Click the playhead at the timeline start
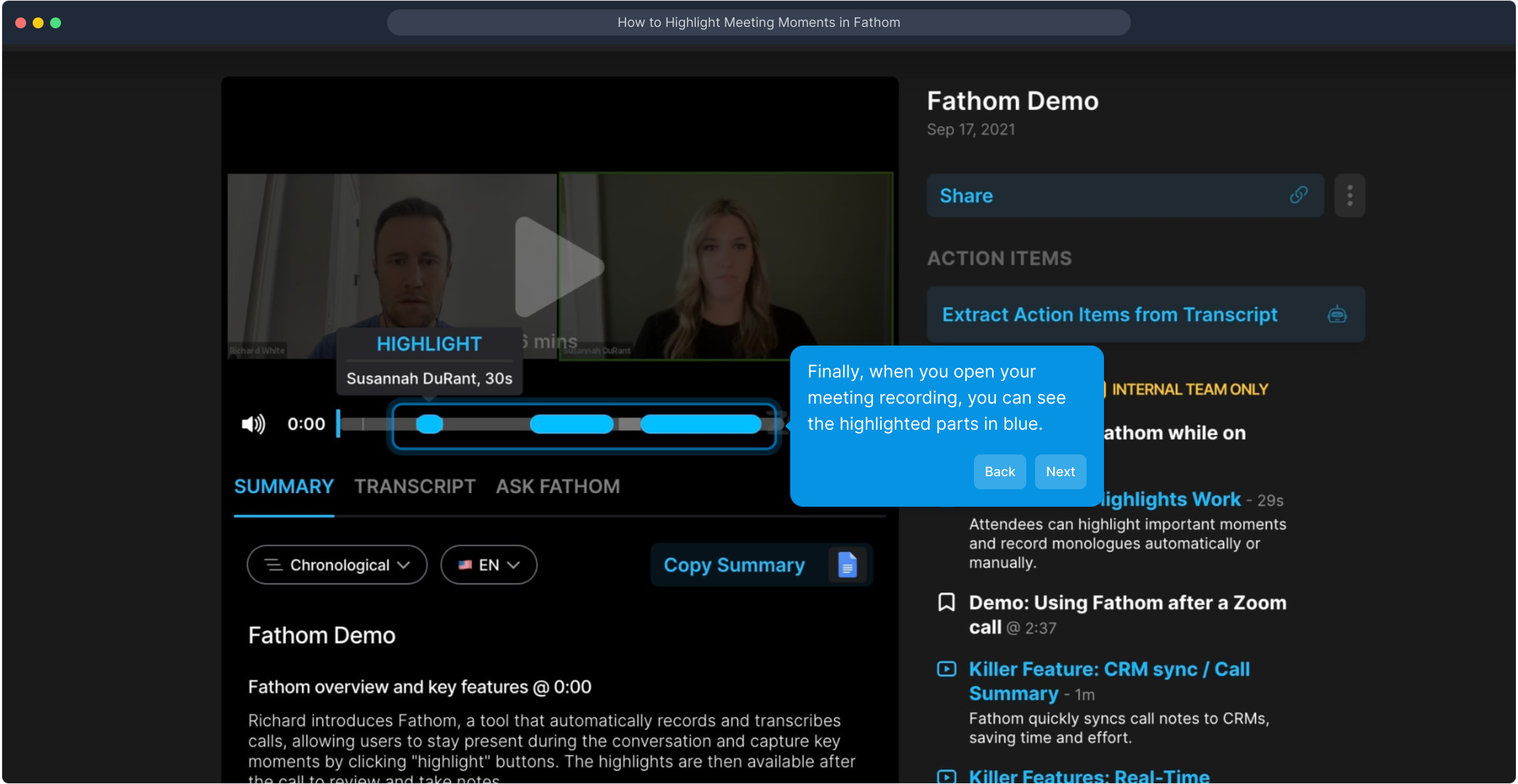This screenshot has width=1518, height=784. click(x=338, y=424)
